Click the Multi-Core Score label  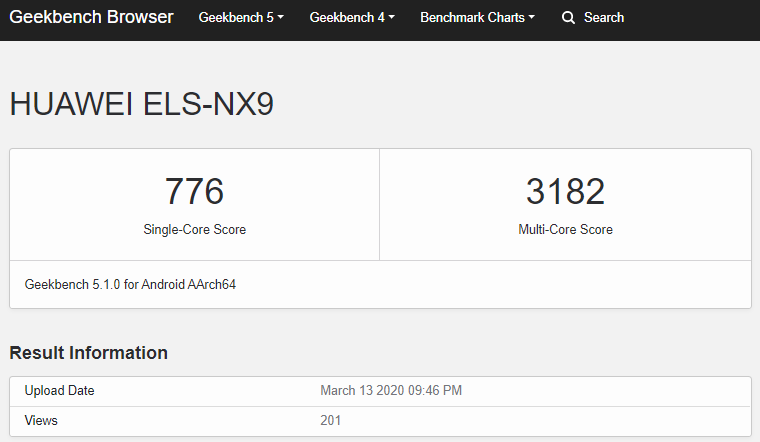(x=565, y=230)
